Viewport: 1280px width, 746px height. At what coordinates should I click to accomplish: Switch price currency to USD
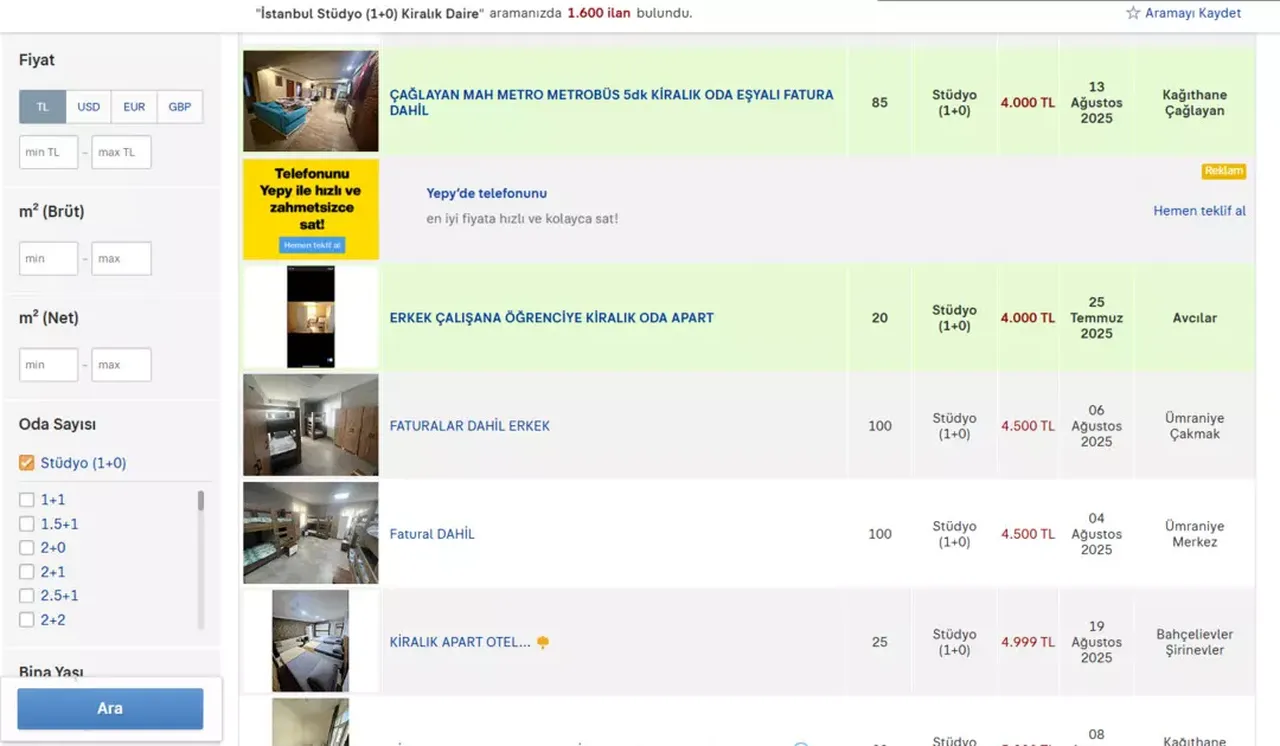tap(89, 107)
